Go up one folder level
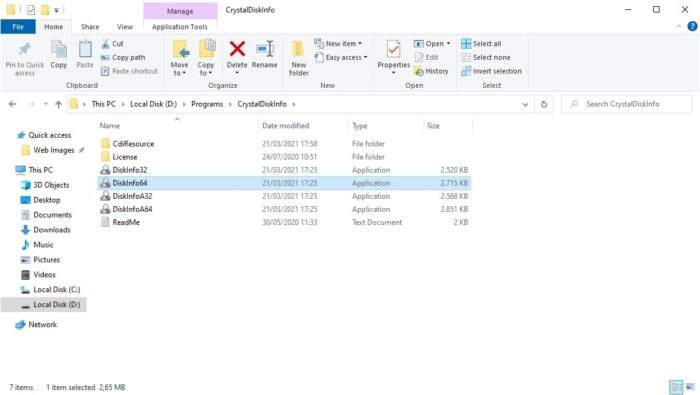700x395 pixels. 58,104
